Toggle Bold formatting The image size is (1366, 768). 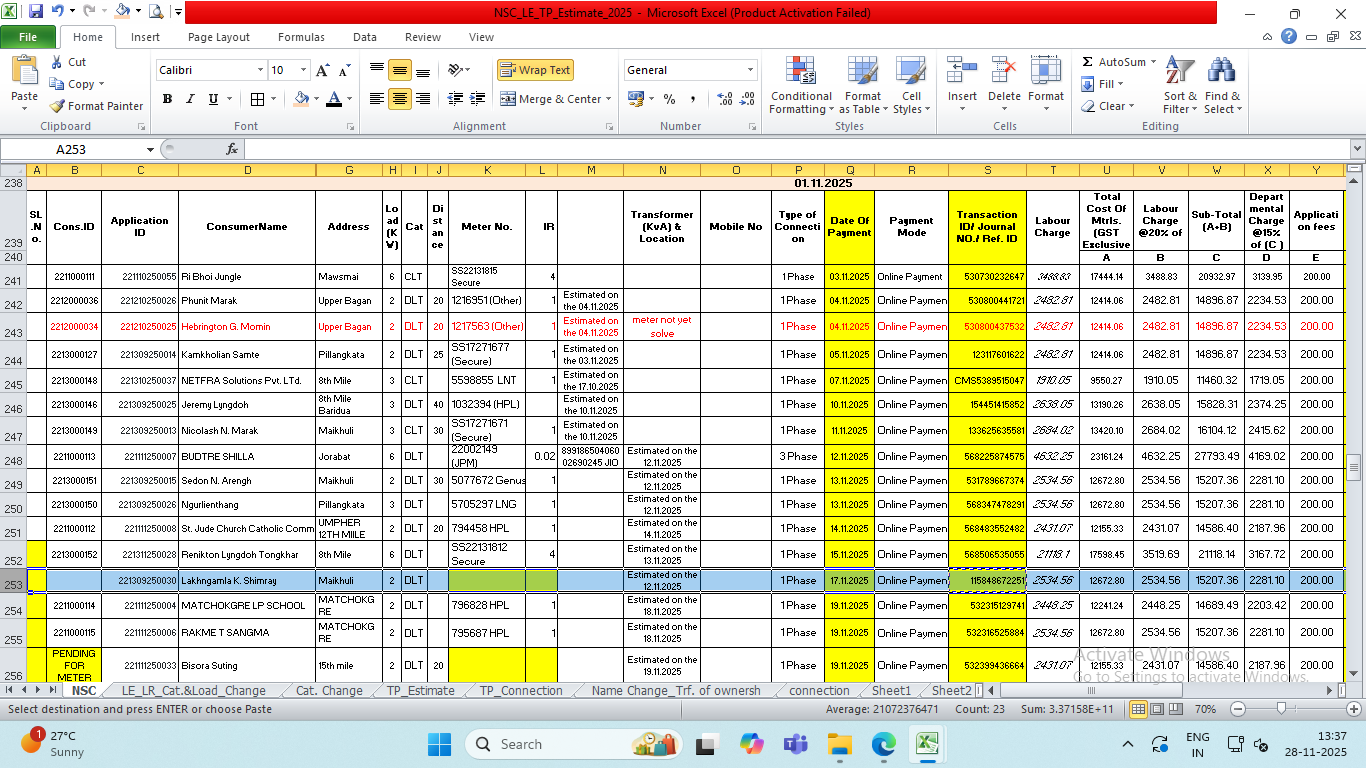click(x=167, y=99)
